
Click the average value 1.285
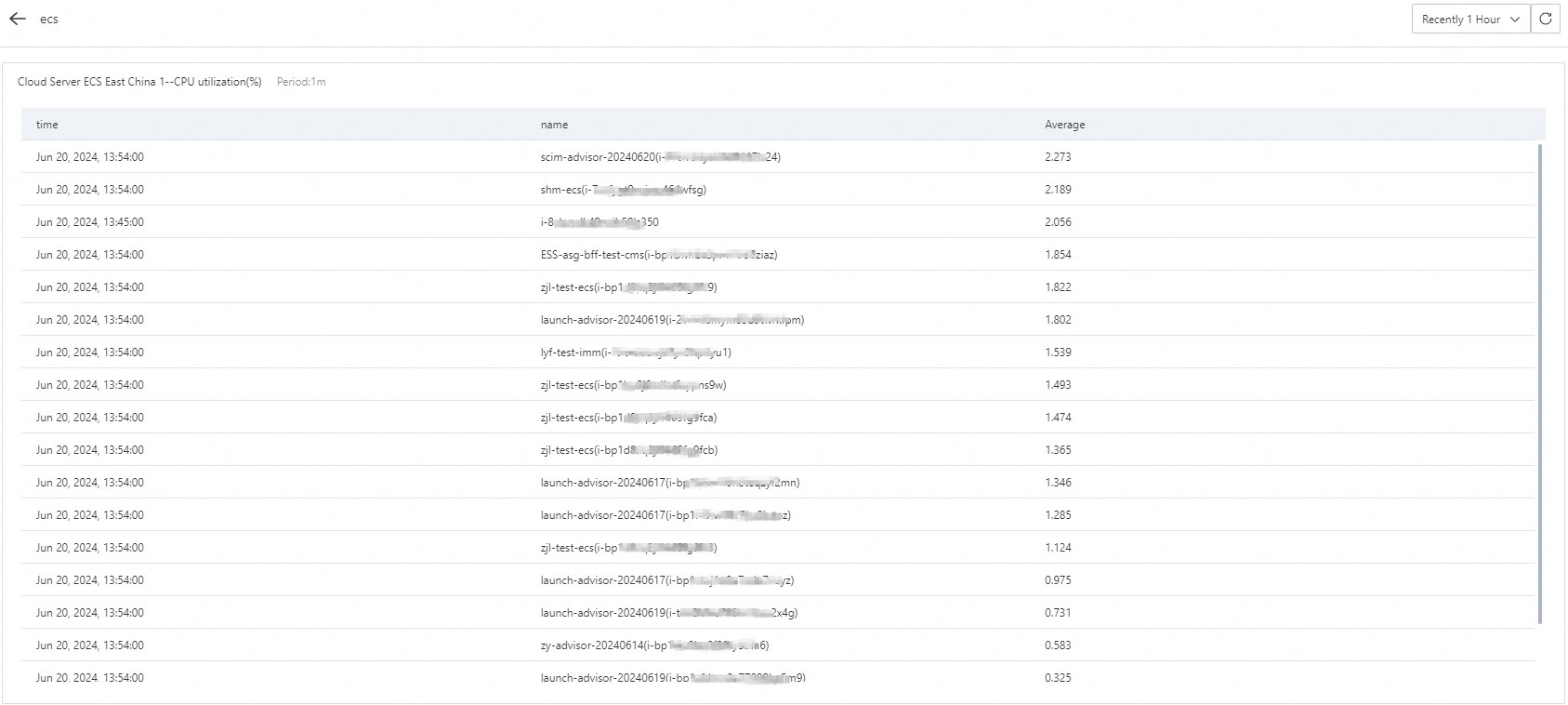[x=1058, y=515]
